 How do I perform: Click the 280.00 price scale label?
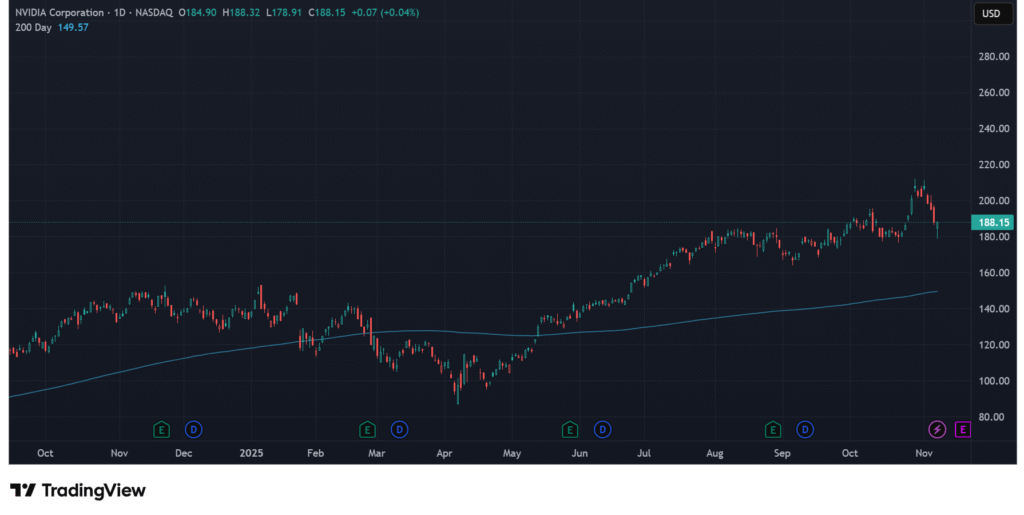click(x=993, y=57)
